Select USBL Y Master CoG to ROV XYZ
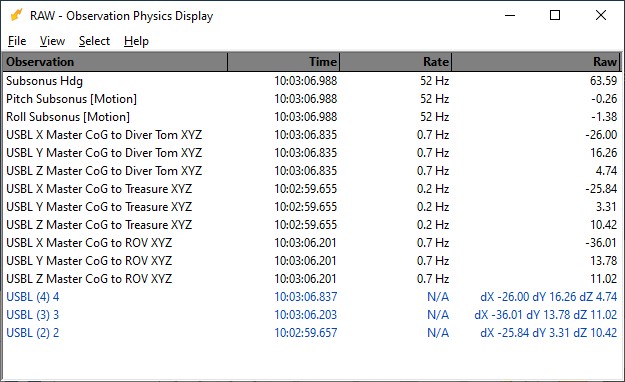 [312, 261]
